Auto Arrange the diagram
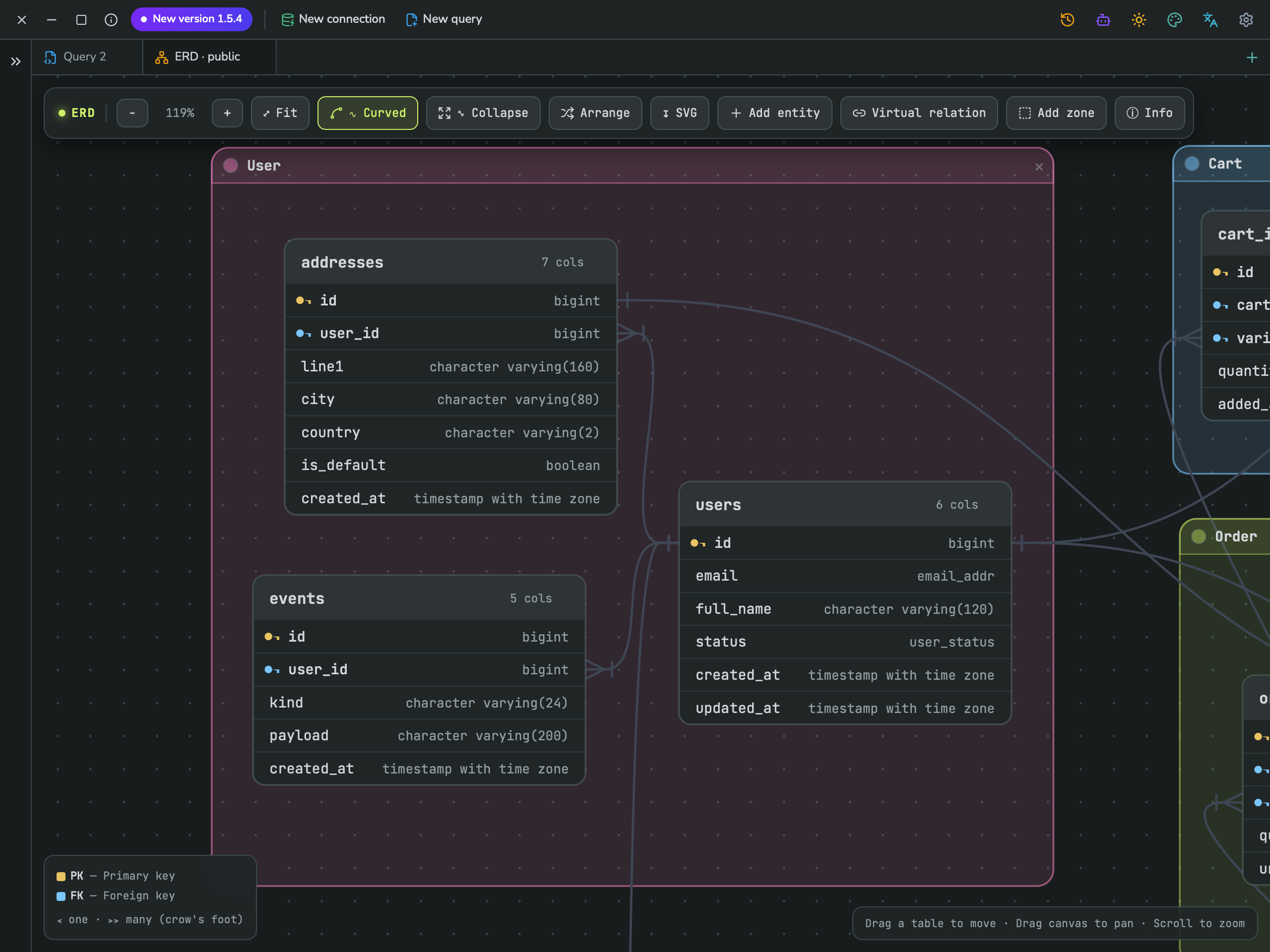The height and width of the screenshot is (952, 1270). (x=595, y=113)
